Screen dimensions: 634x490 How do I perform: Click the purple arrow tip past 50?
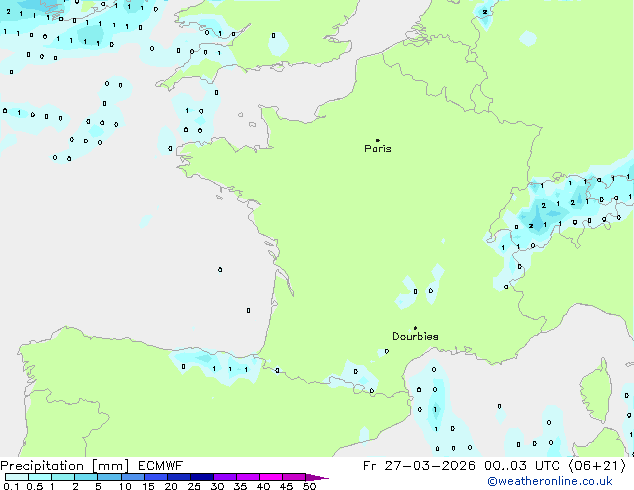click(317, 477)
